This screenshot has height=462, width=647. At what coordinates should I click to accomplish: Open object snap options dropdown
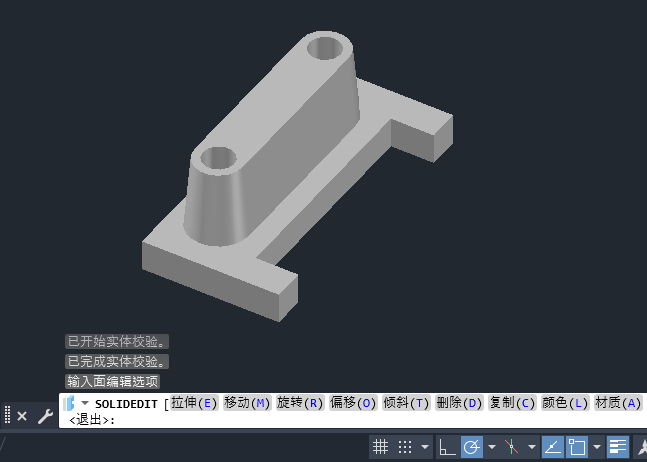pos(597,447)
